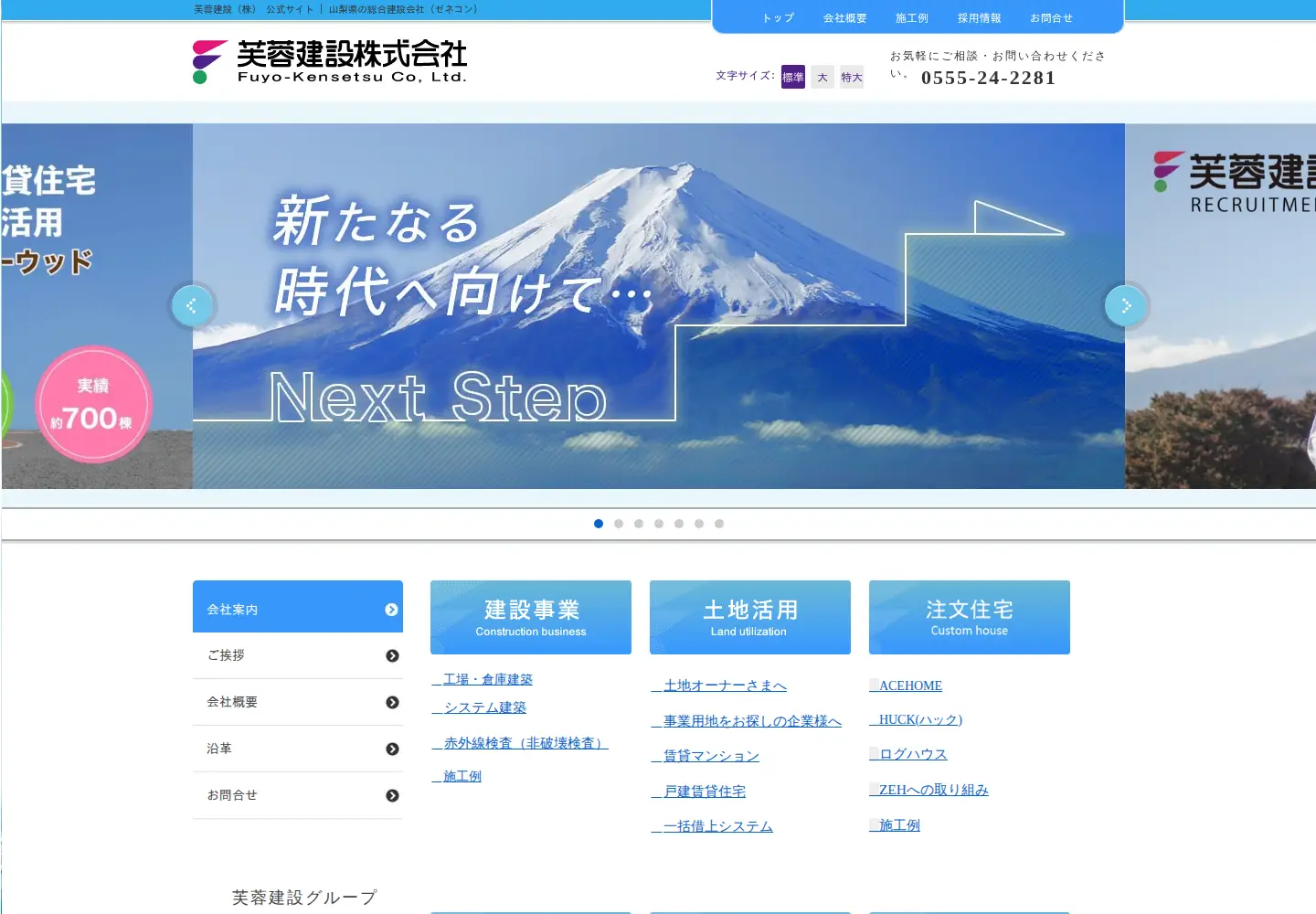The height and width of the screenshot is (914, 1316).
Task: Select fourth carousel dot
Action: coord(659,524)
